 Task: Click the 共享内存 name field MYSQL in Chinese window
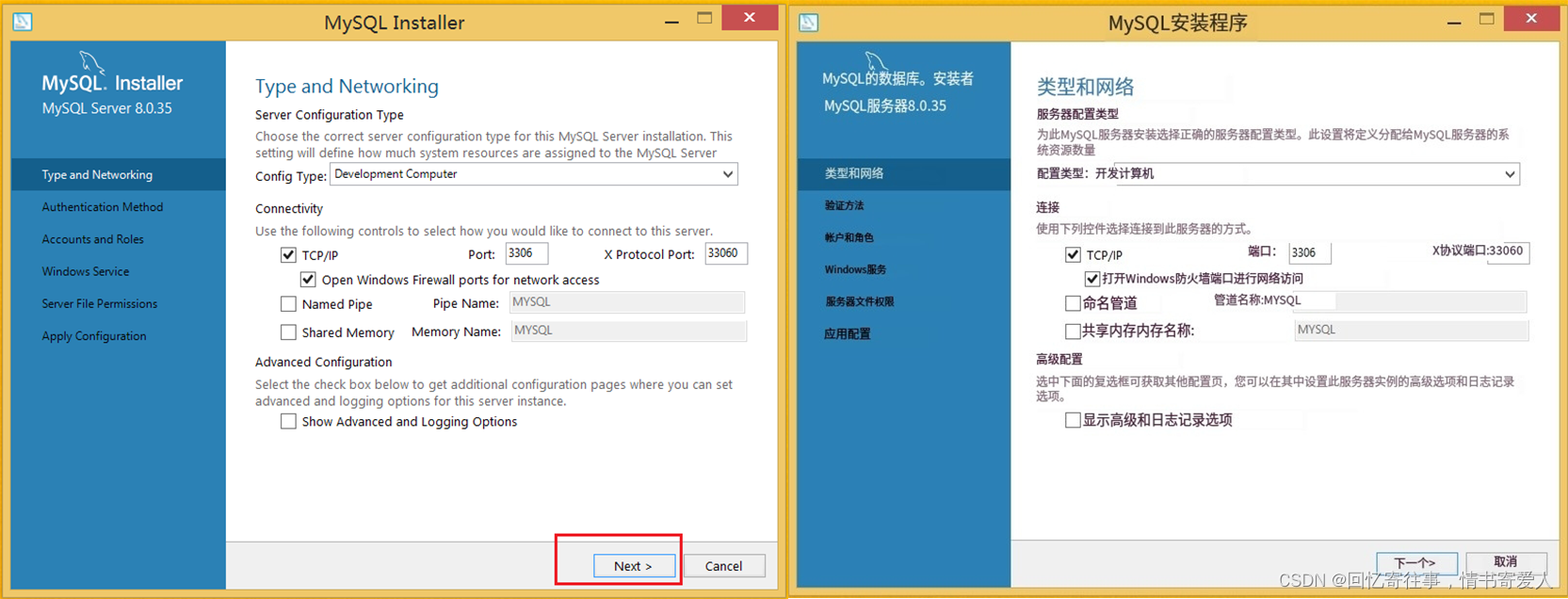[x=1412, y=330]
